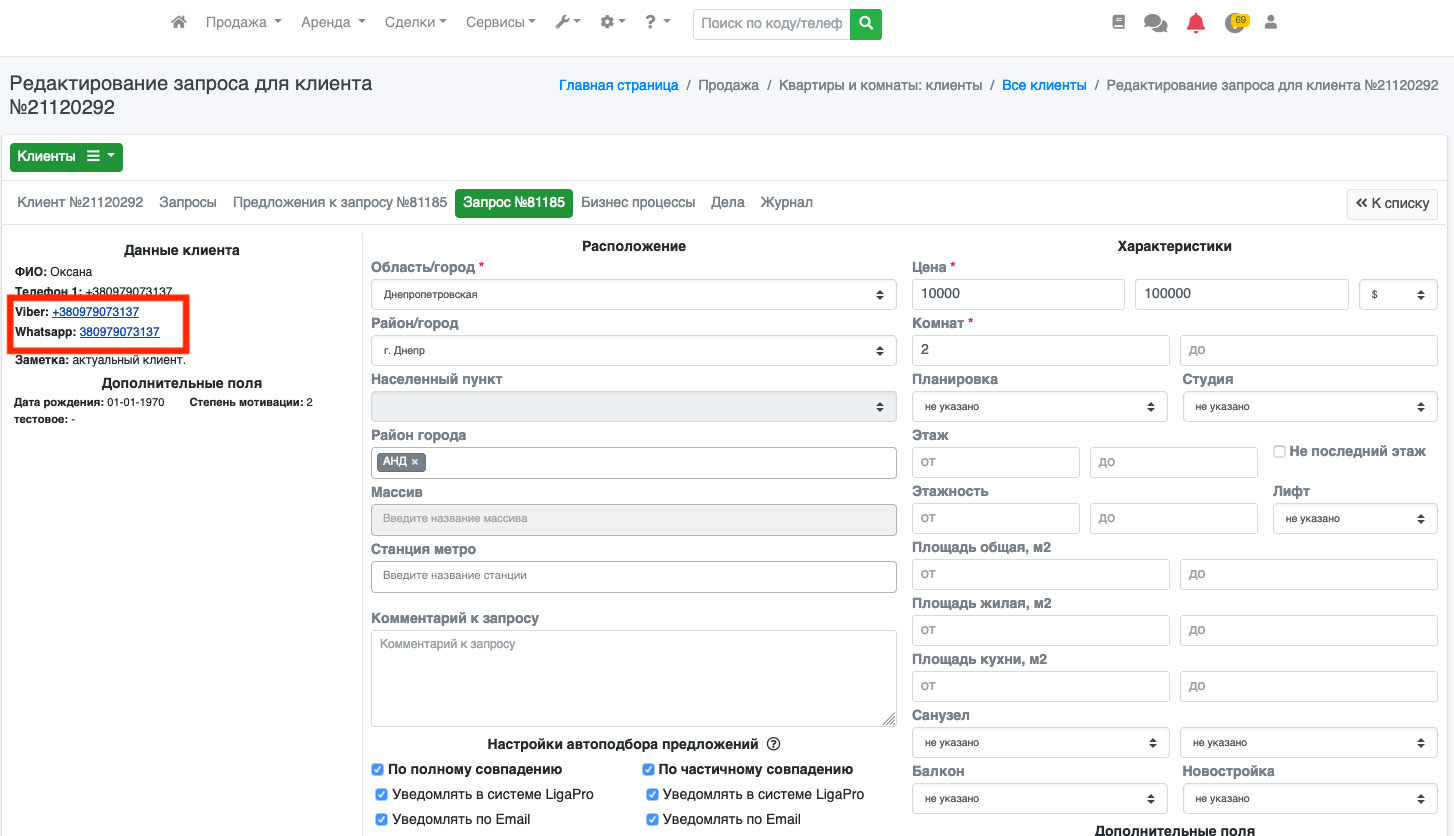Click the green search magnifier button
Screen dimensions: 1454x836
(x=866, y=23)
